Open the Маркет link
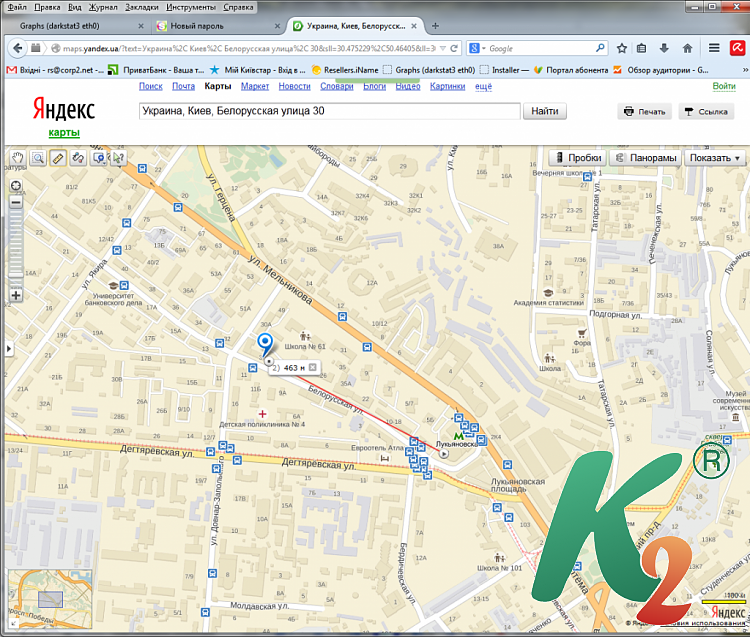The width and height of the screenshot is (750, 637). [x=255, y=86]
